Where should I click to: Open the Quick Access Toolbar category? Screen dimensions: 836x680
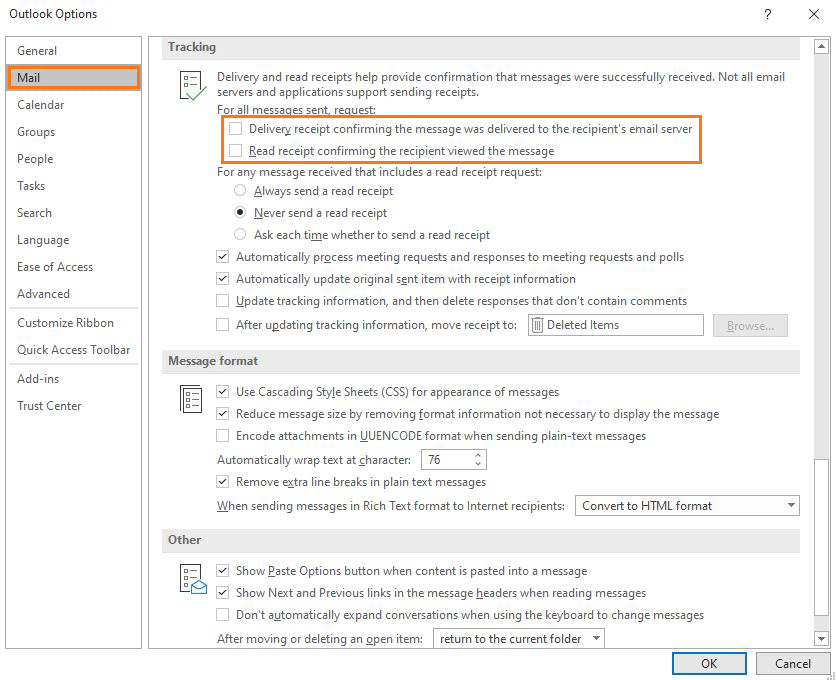click(x=74, y=350)
